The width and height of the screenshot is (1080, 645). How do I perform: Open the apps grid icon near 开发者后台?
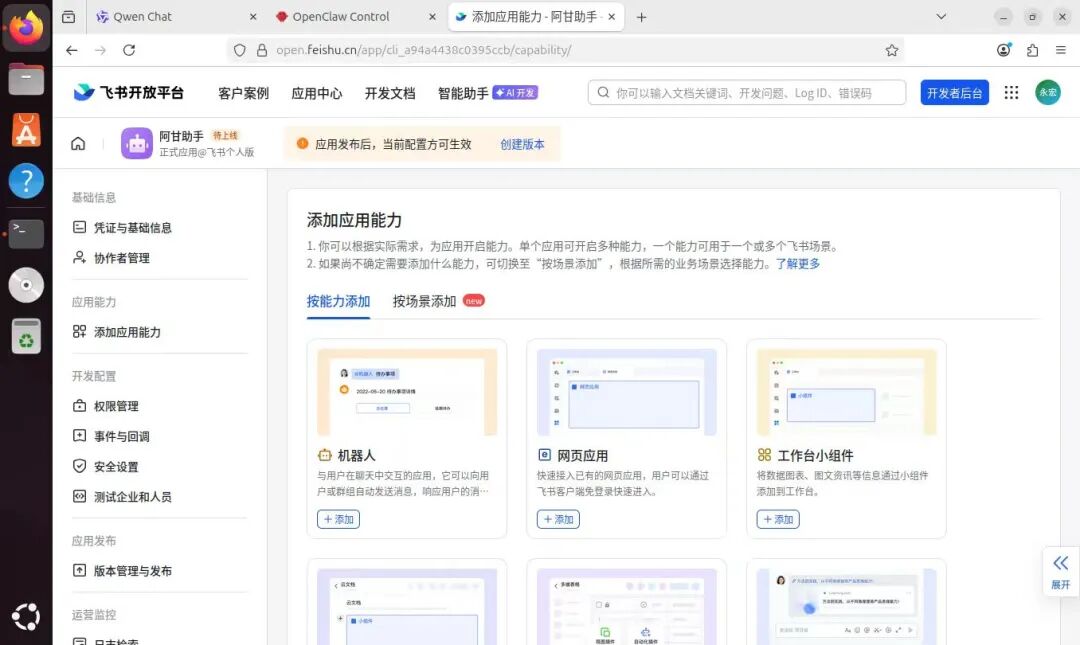(x=1012, y=92)
